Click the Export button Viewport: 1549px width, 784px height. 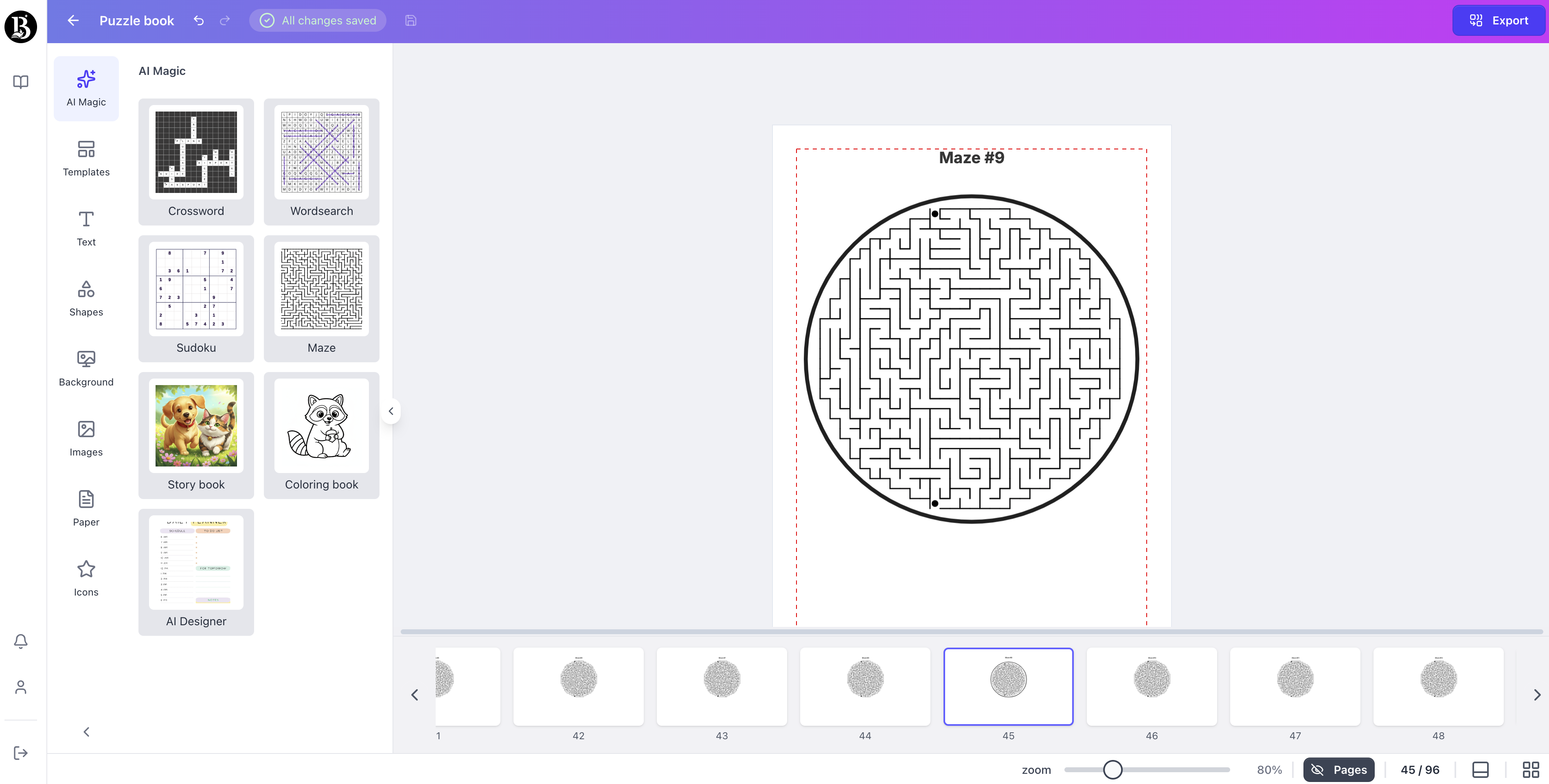point(1499,20)
